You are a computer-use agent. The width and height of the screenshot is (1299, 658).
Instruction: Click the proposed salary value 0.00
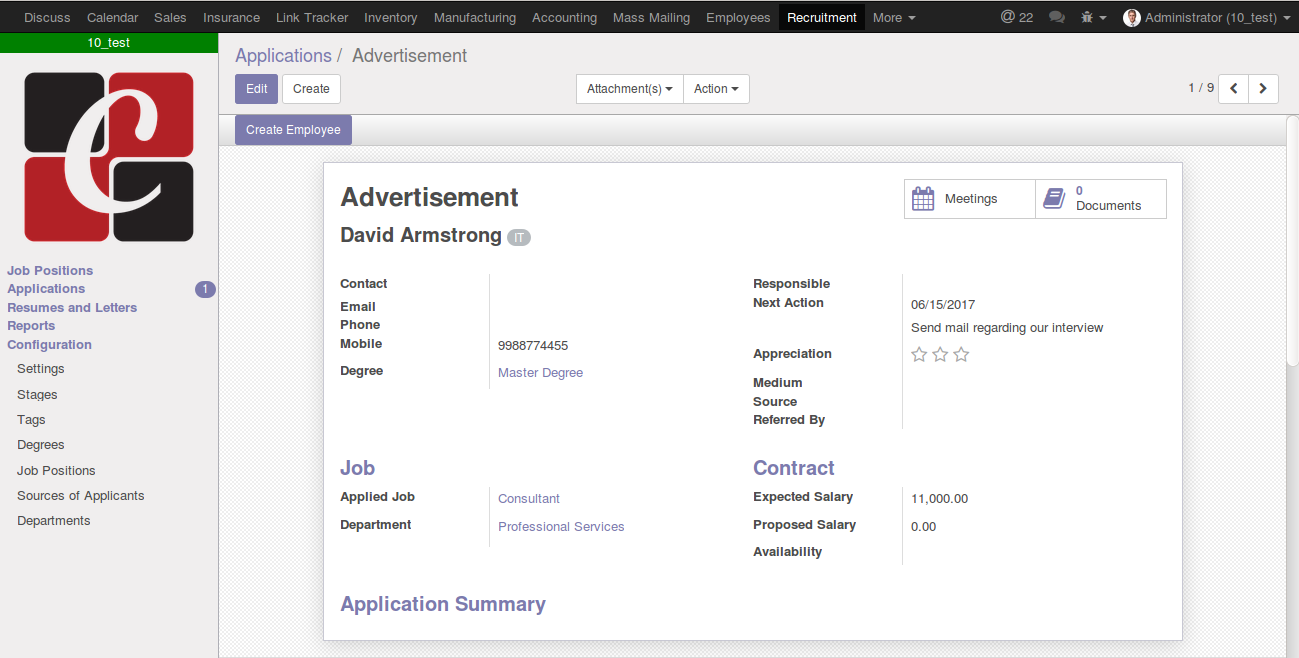point(924,527)
